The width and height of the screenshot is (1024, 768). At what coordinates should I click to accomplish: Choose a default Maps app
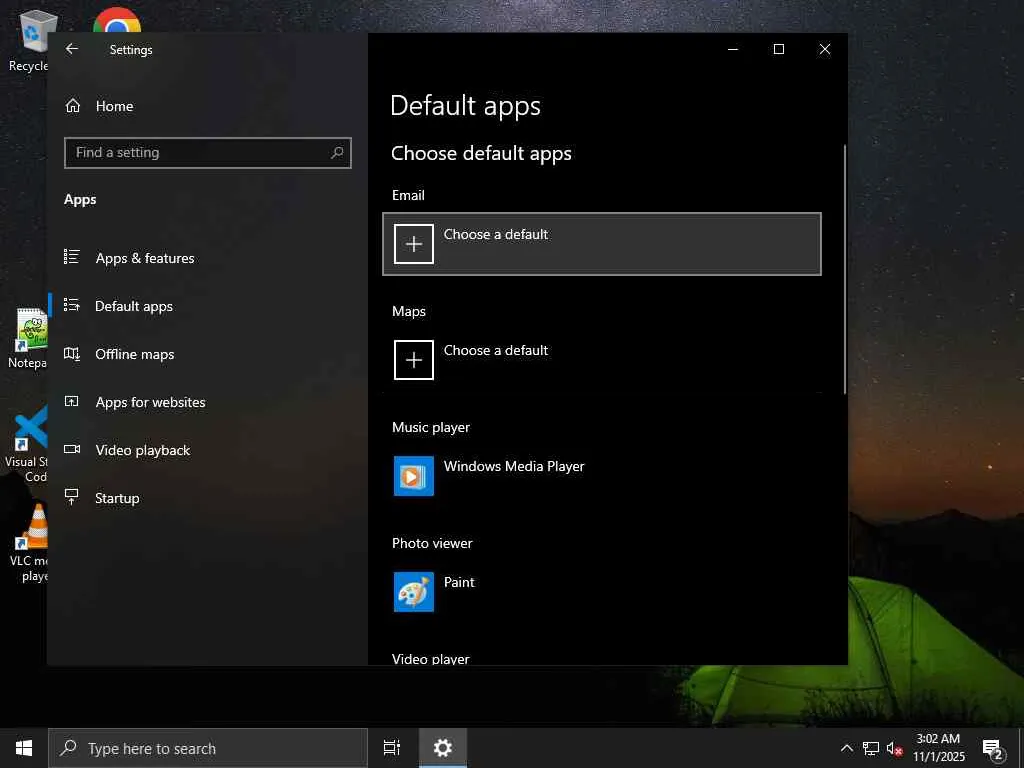(x=601, y=360)
